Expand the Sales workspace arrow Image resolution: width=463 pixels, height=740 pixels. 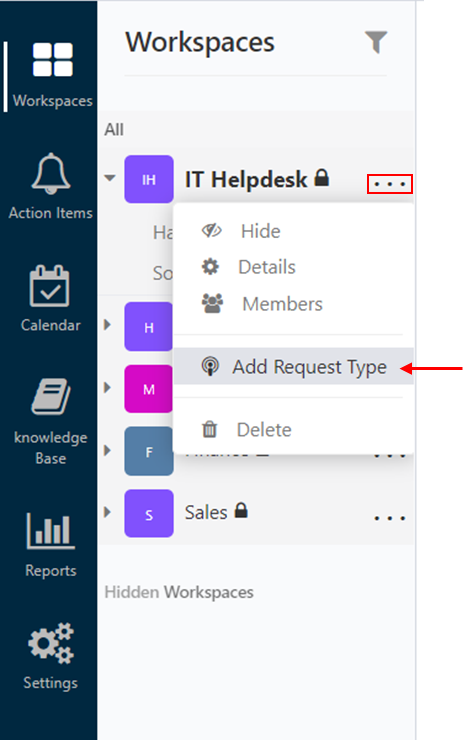pyautogui.click(x=107, y=512)
